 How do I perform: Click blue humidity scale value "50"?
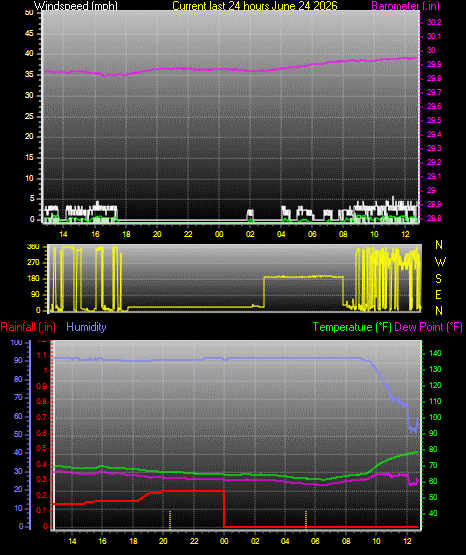[x=18, y=434]
